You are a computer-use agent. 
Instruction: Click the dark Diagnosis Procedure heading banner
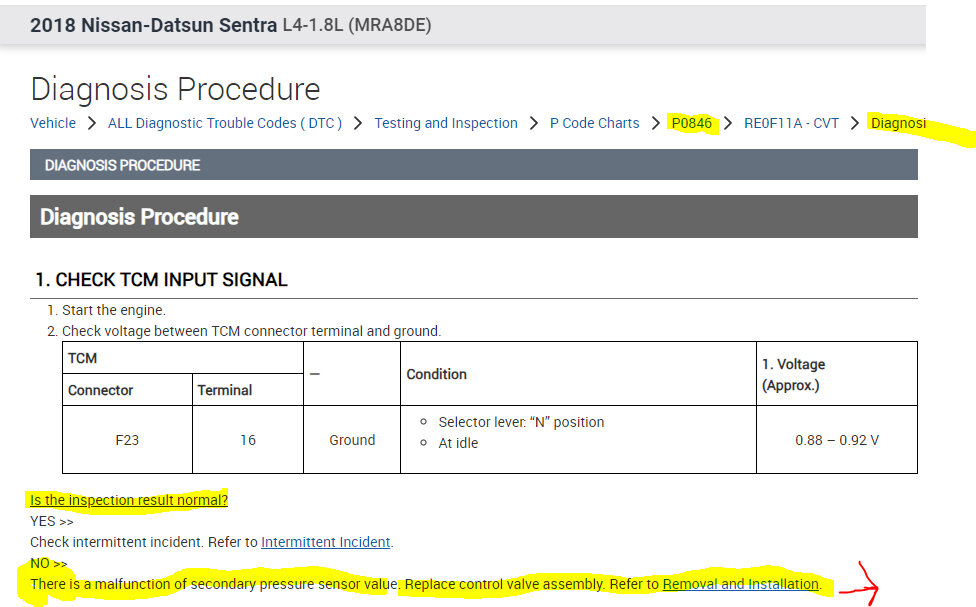(x=474, y=217)
